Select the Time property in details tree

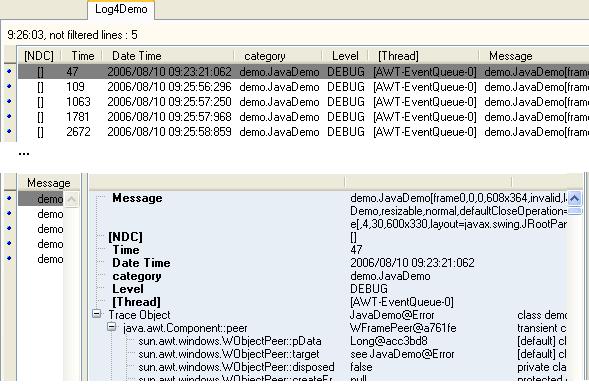tap(126, 250)
